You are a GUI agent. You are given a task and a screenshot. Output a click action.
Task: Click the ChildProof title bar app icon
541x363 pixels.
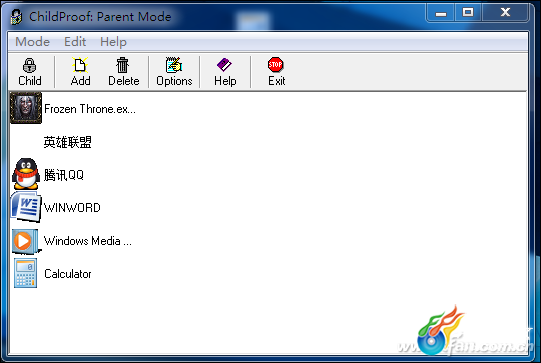(16, 17)
